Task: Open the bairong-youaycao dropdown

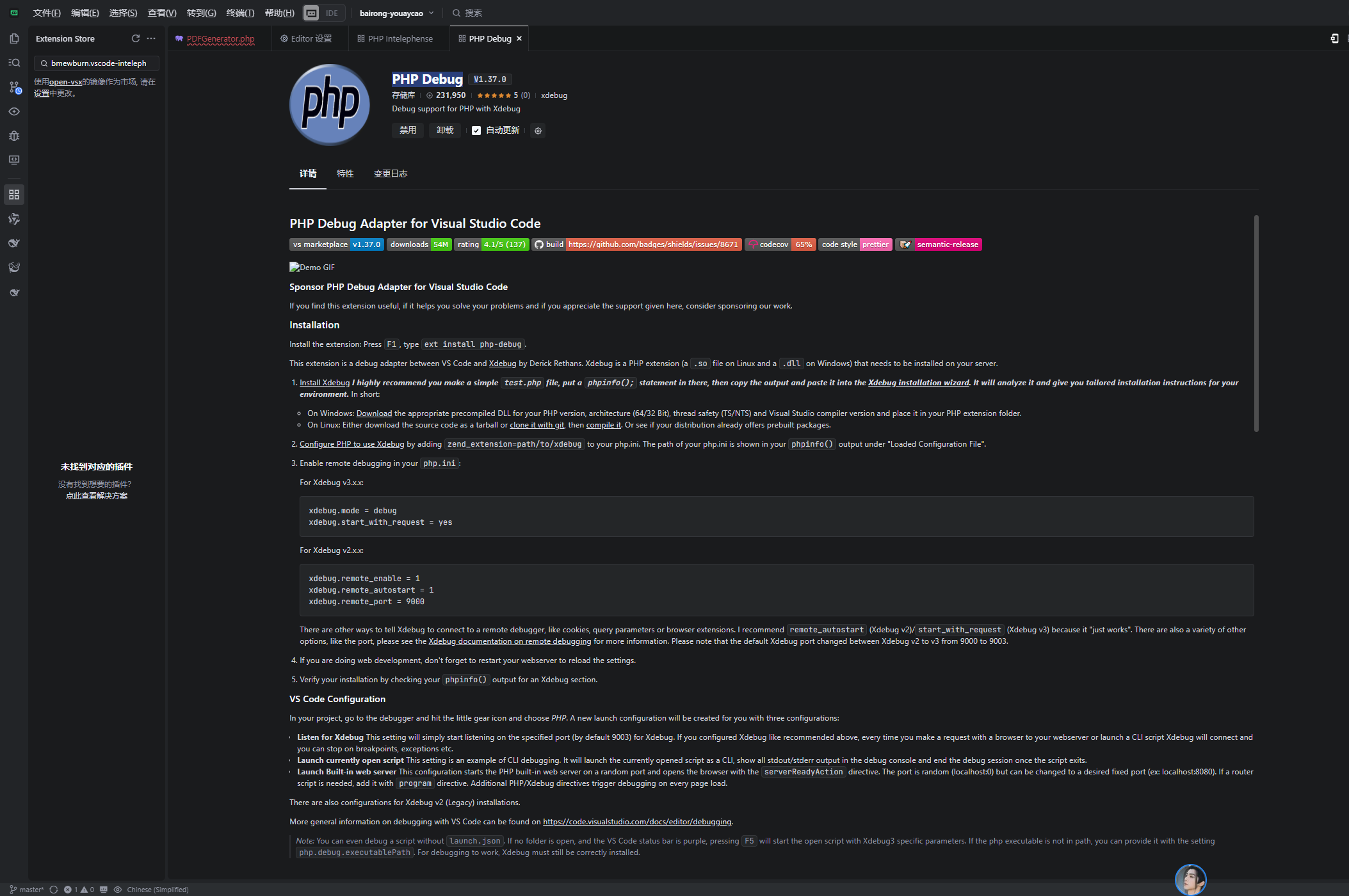Action: pyautogui.click(x=396, y=12)
